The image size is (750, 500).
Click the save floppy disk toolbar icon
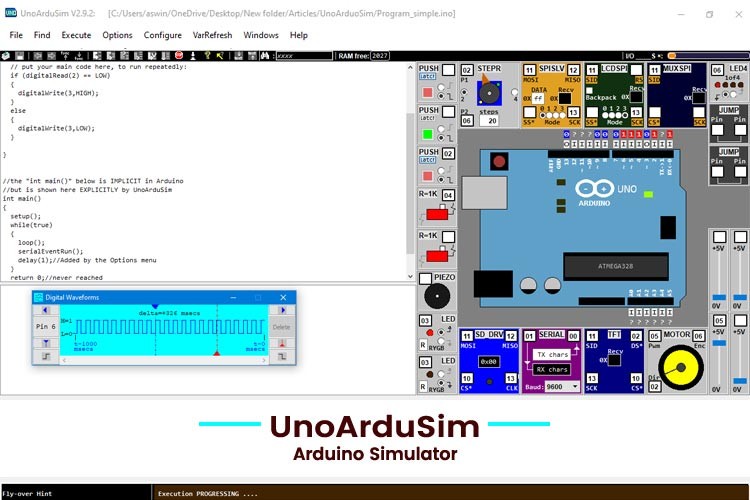pyautogui.click(x=20, y=56)
